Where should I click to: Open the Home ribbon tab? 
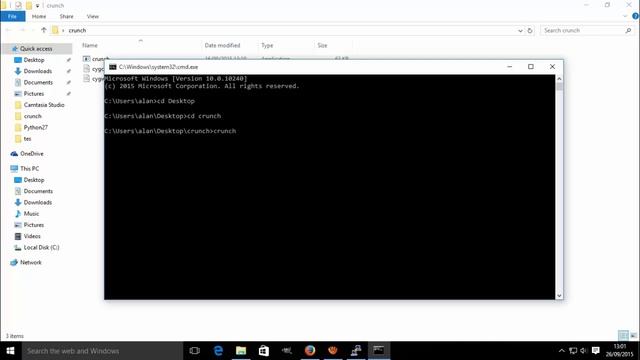pos(39,16)
